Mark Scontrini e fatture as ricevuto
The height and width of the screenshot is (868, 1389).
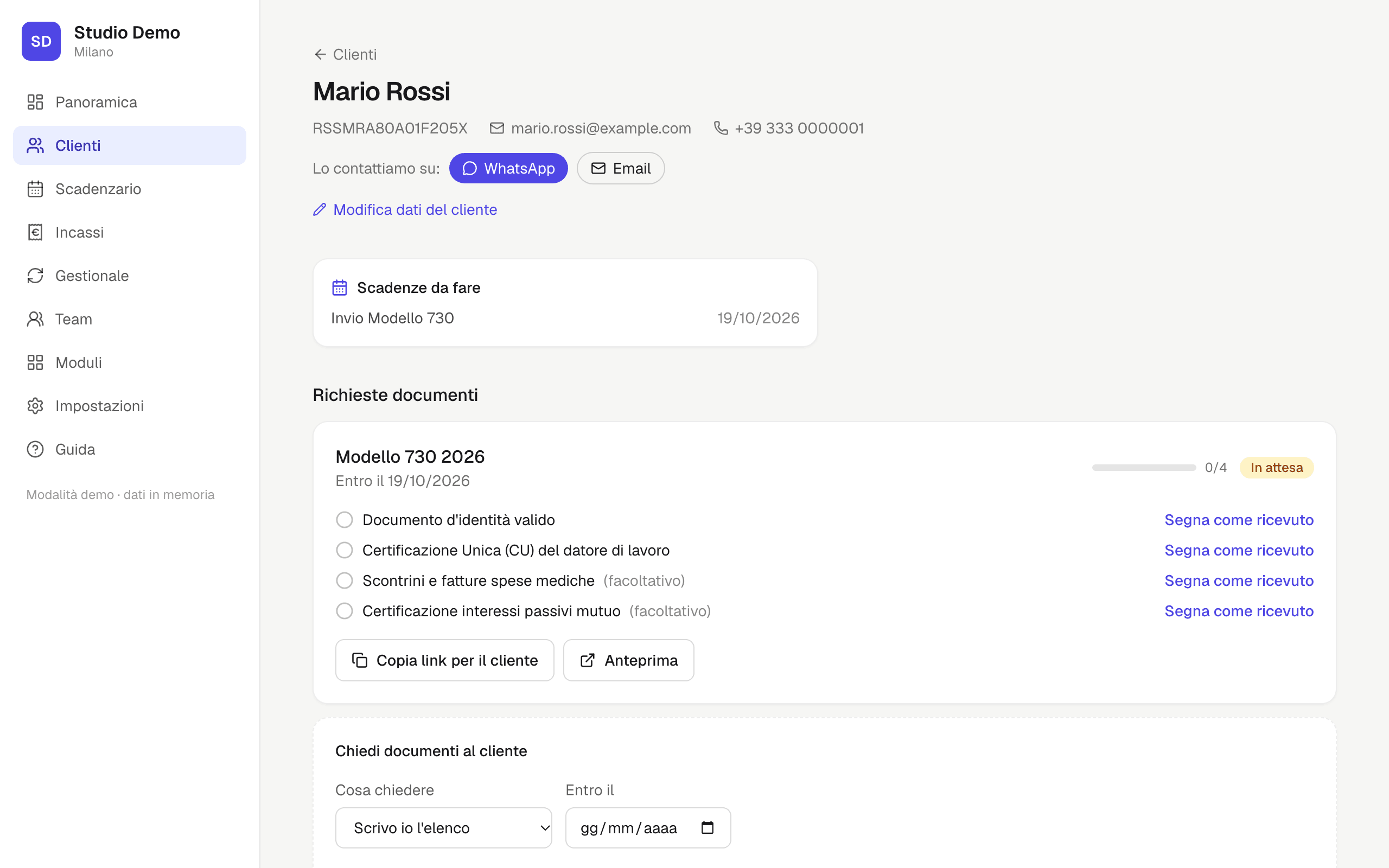point(1239,580)
